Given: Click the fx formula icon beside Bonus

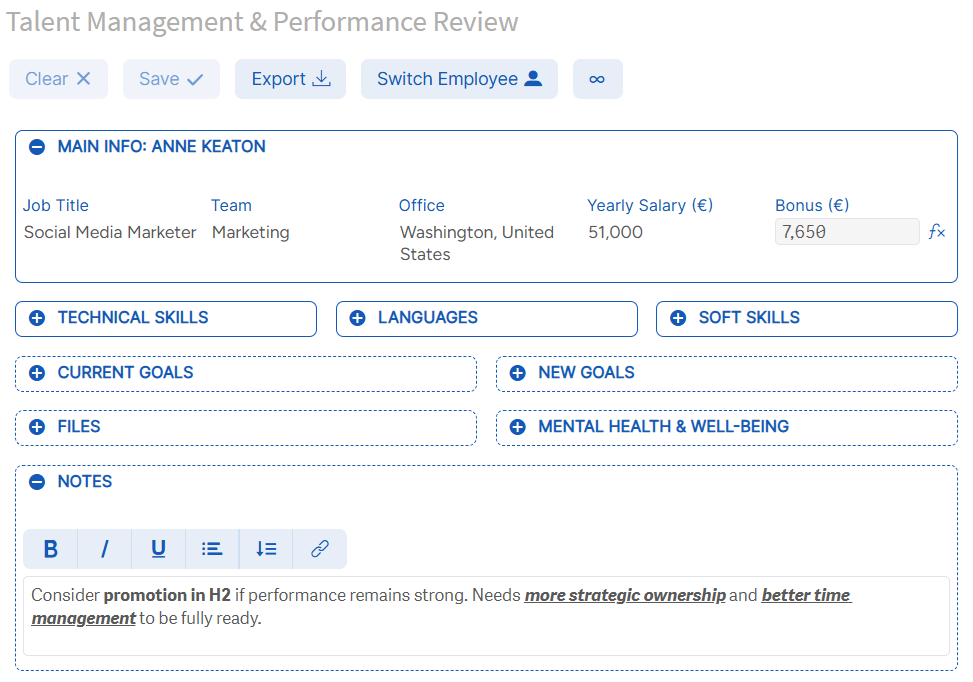Looking at the screenshot, I should click(x=937, y=232).
